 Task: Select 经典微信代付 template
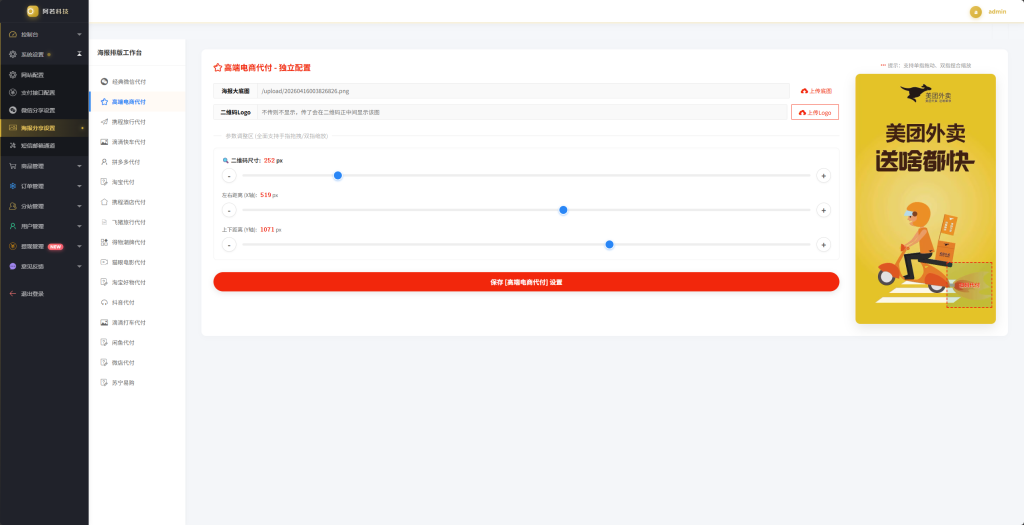(136, 82)
